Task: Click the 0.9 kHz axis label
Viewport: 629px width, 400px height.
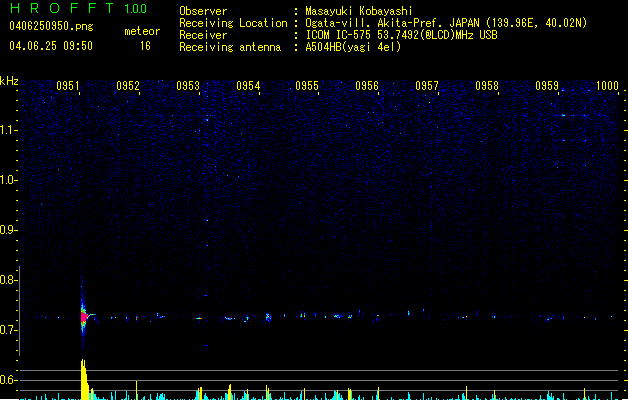Action: tap(8, 230)
